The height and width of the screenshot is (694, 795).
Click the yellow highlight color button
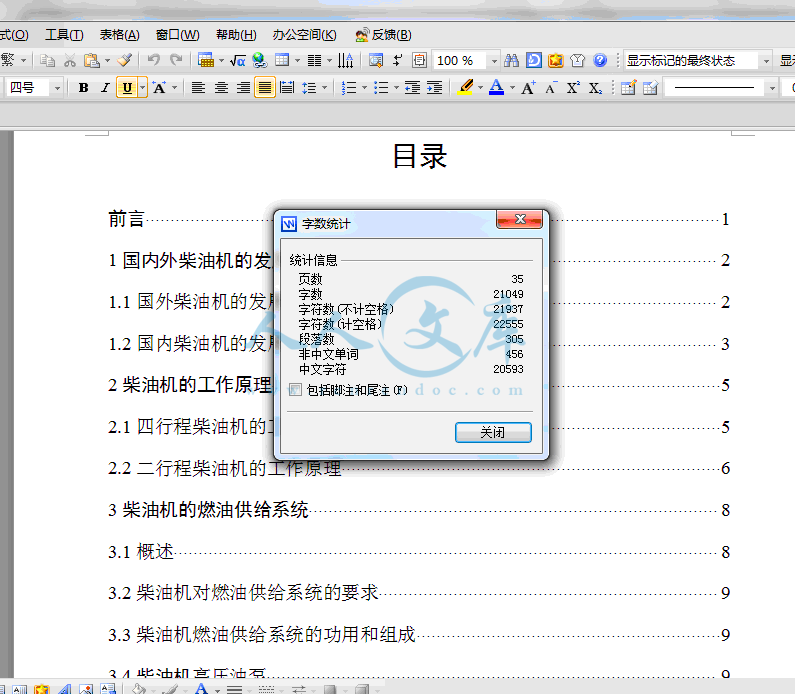click(x=465, y=87)
